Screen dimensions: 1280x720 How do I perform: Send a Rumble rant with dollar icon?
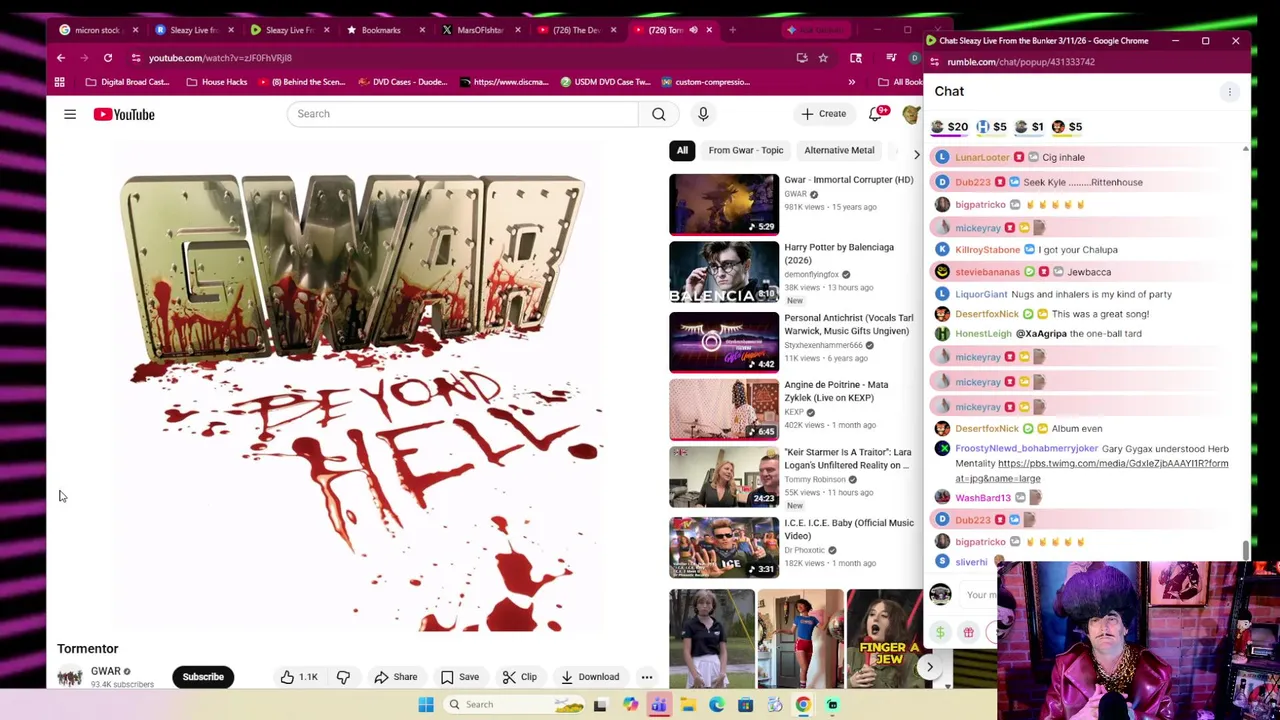(x=940, y=632)
